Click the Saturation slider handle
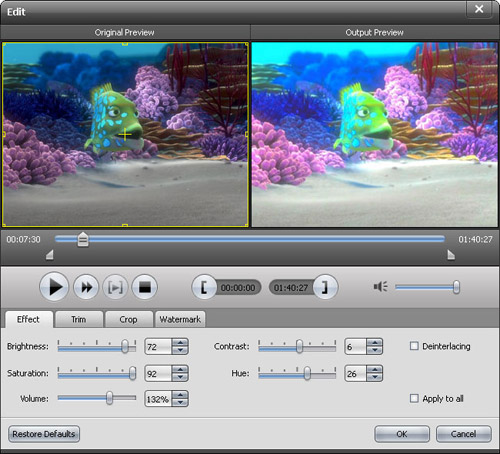500x454 pixels. point(132,373)
